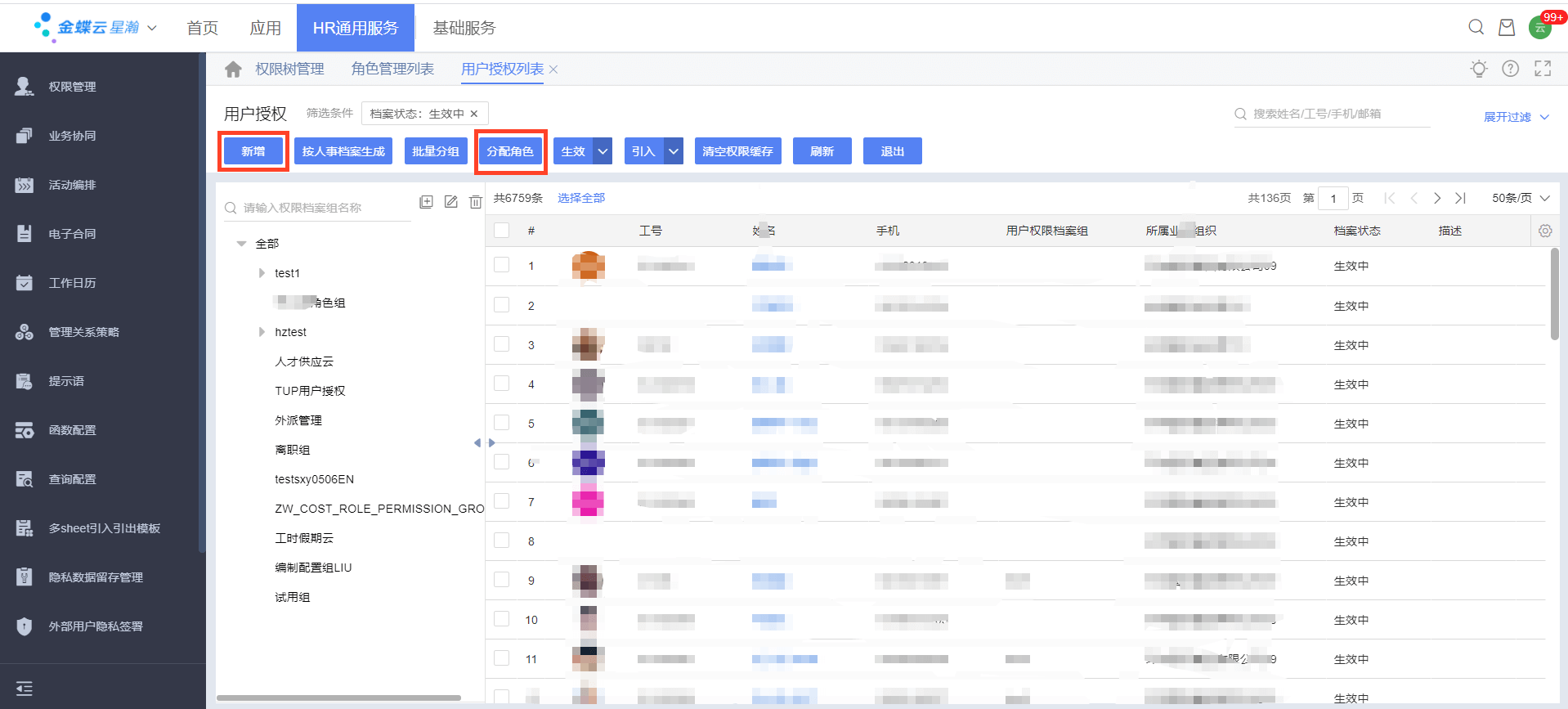Image resolution: width=1568 pixels, height=709 pixels.
Task: Add a new permission profile group icon
Action: (x=426, y=202)
